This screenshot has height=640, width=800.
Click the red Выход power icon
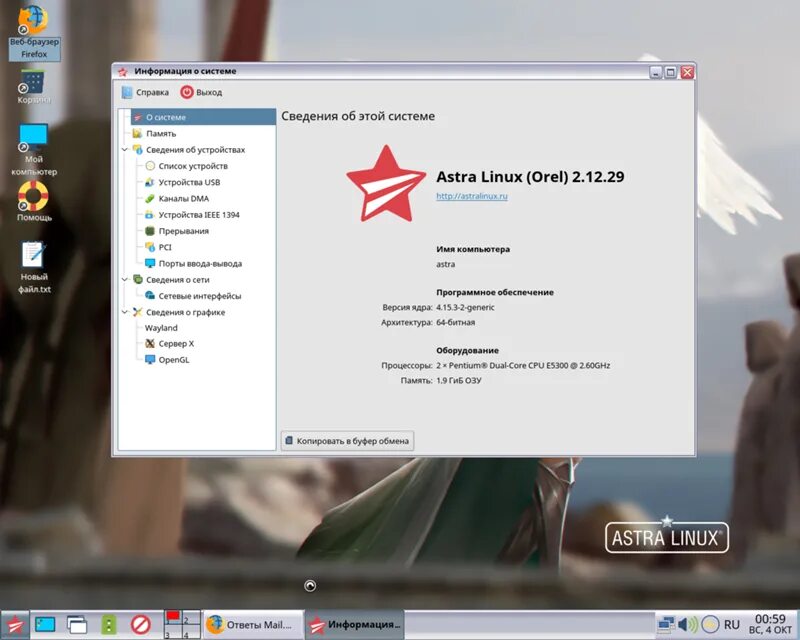(187, 92)
